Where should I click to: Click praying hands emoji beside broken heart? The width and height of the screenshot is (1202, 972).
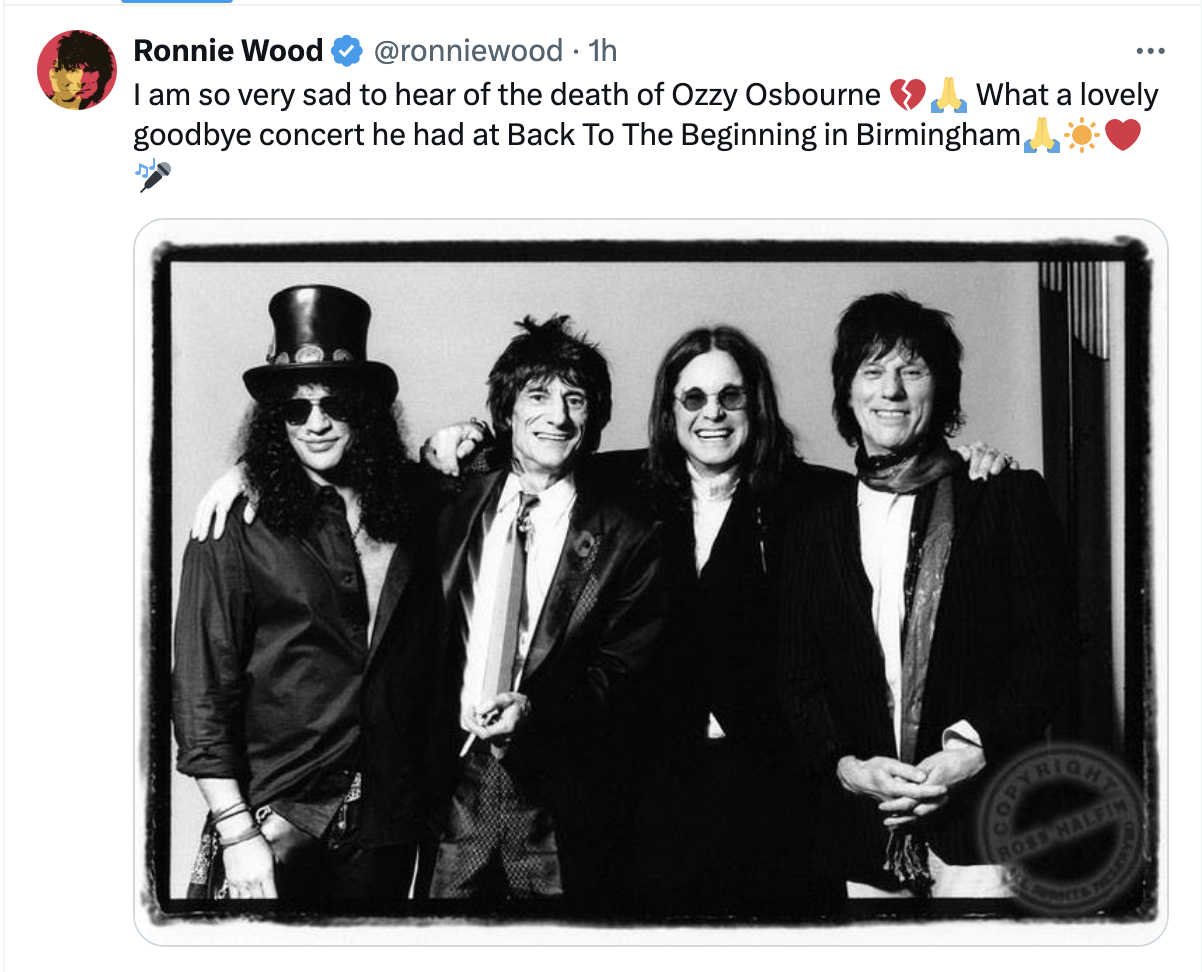coord(948,95)
